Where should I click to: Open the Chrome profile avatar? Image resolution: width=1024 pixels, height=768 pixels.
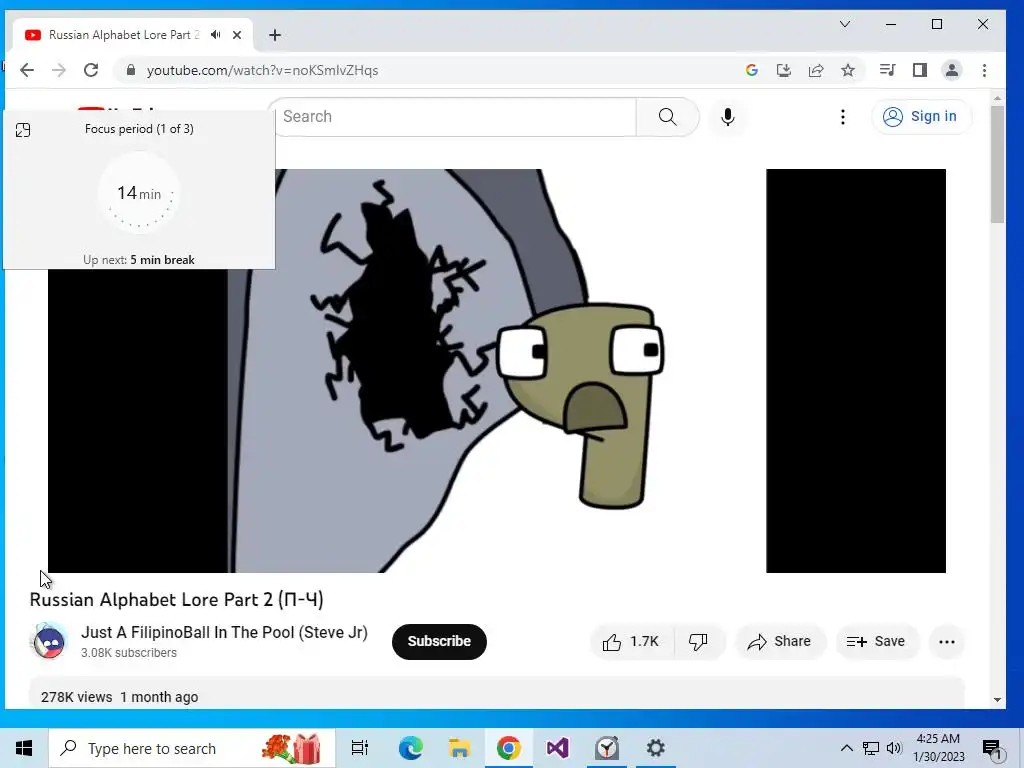coord(952,70)
